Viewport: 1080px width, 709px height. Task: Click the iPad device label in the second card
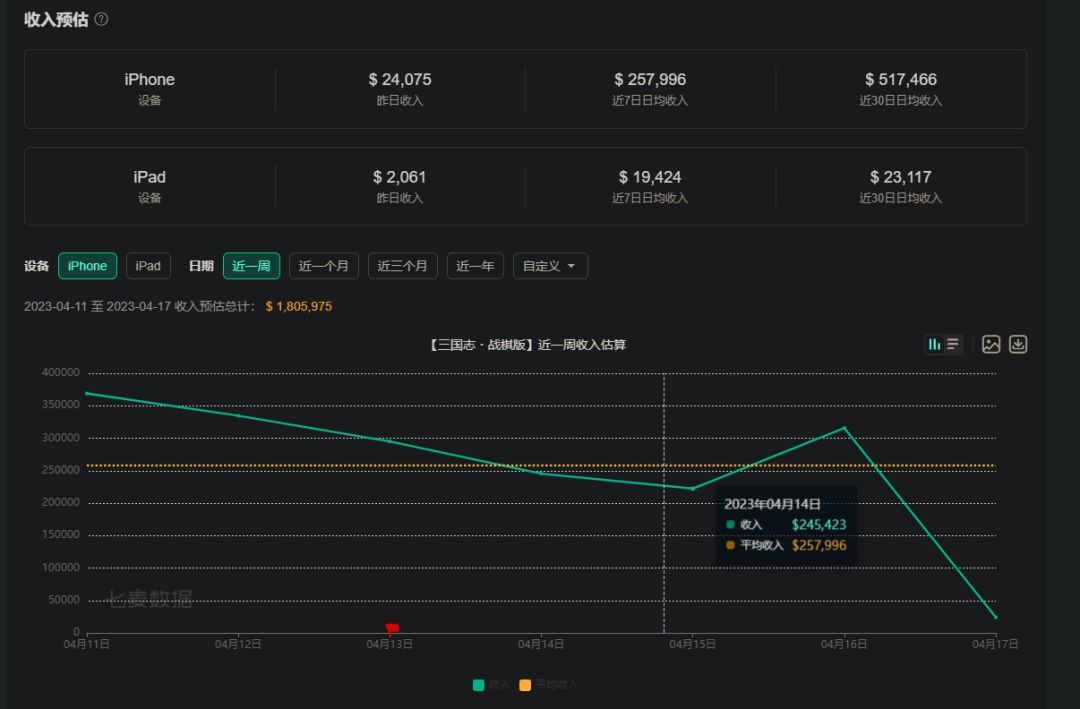click(x=149, y=178)
